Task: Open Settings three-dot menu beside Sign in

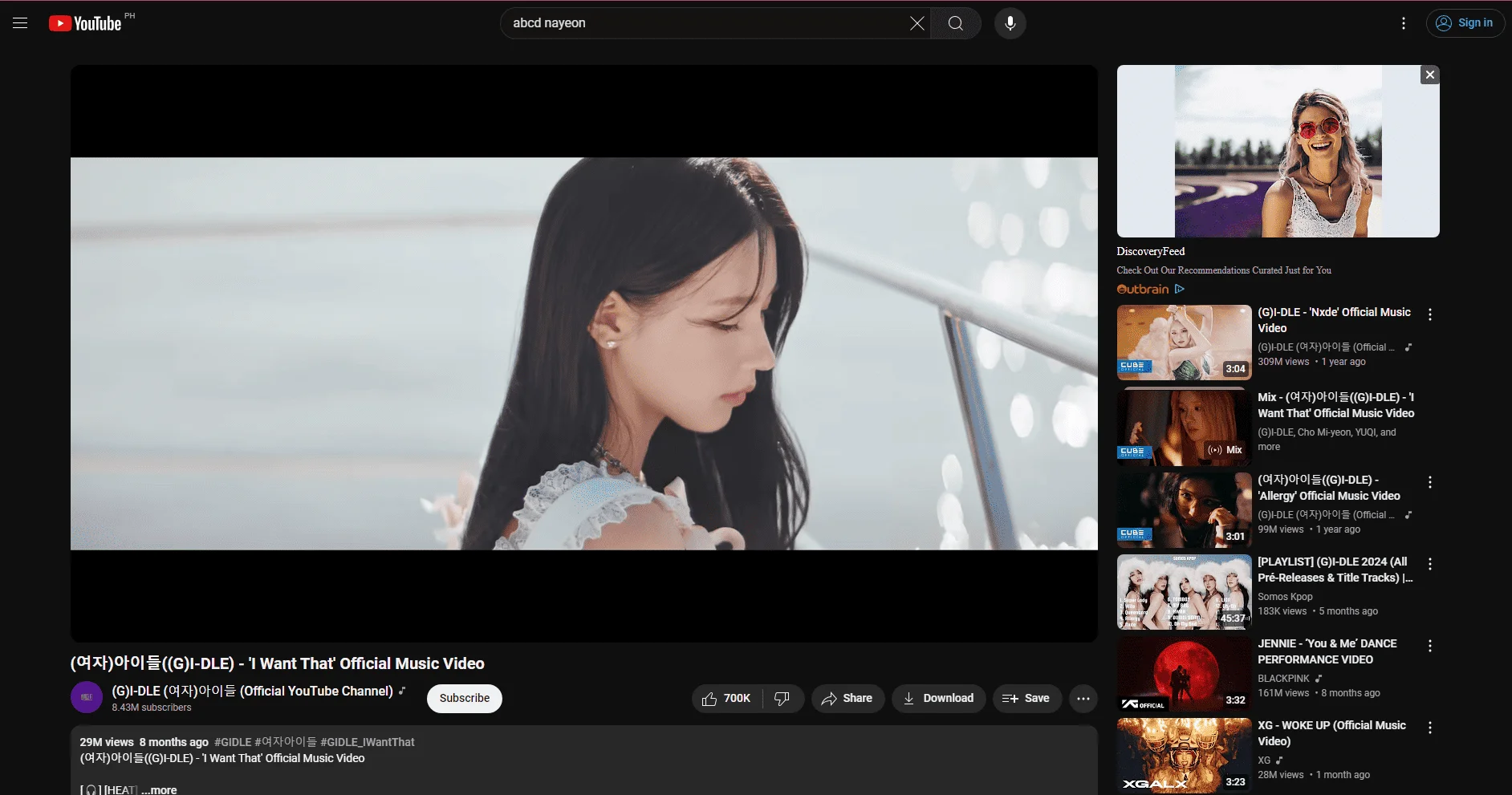Action: click(x=1404, y=23)
